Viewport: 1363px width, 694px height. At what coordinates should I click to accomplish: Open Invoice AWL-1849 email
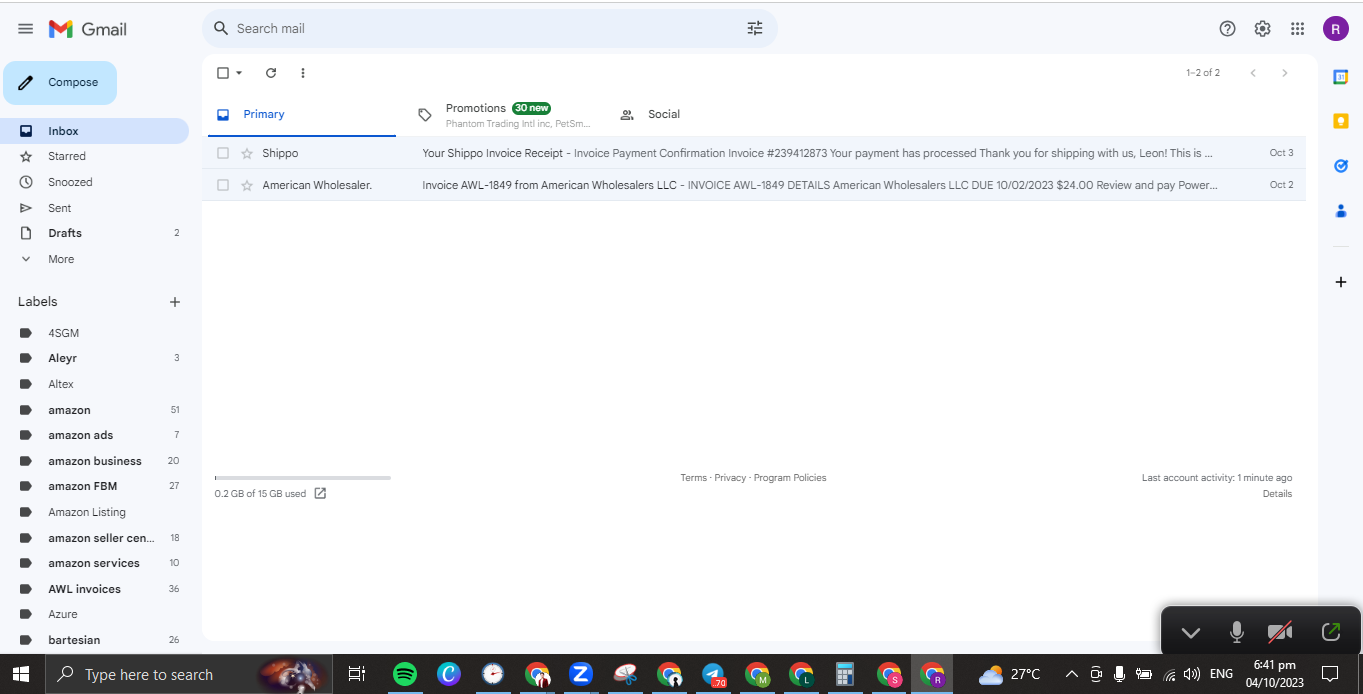(754, 185)
